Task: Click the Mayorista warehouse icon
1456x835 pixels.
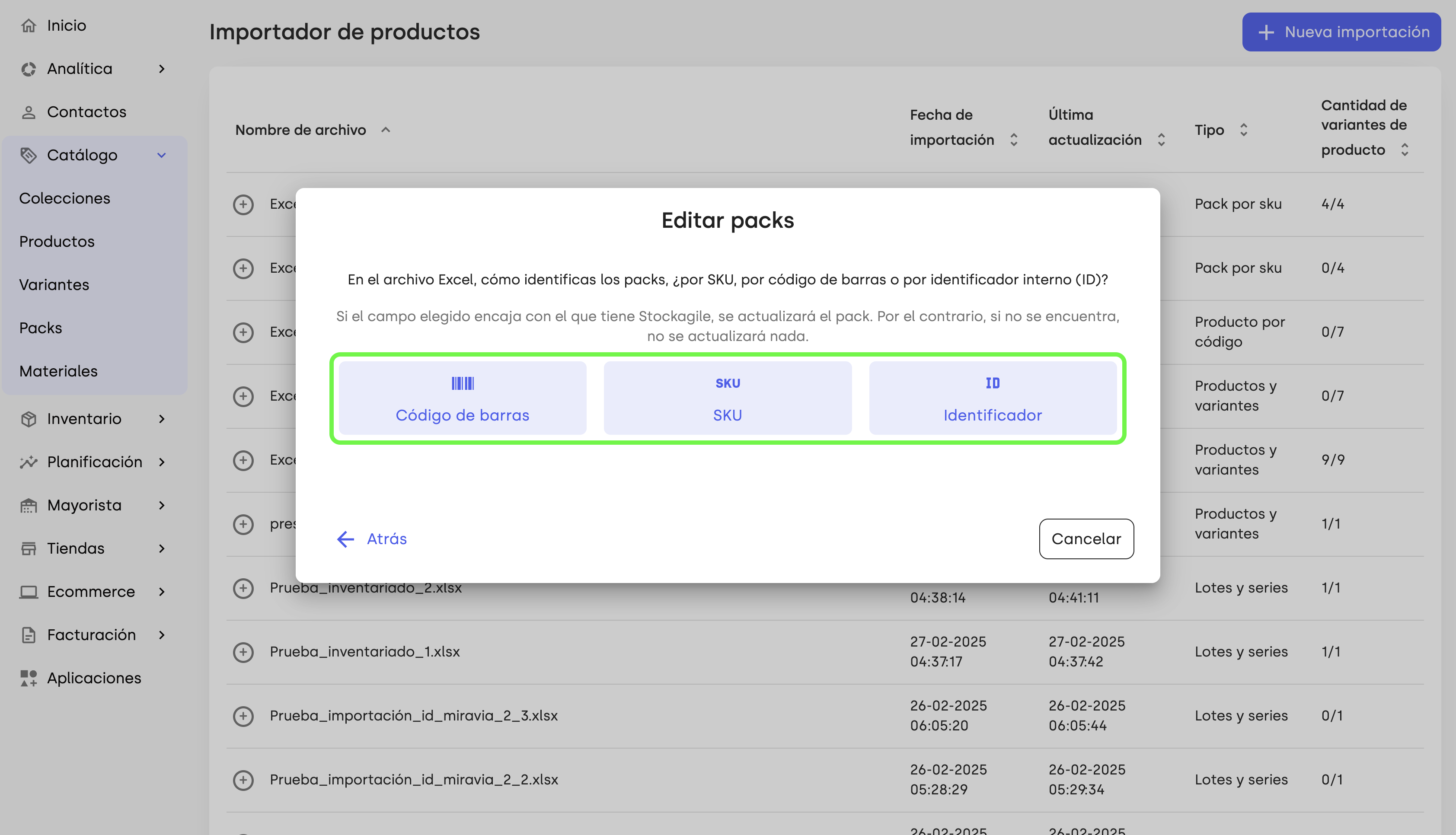Action: (x=28, y=506)
